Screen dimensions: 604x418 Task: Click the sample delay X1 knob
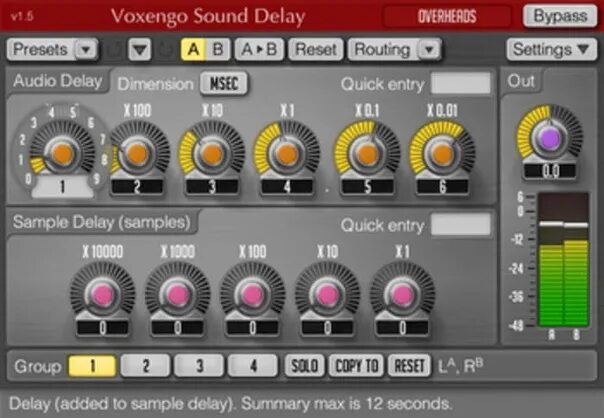(402, 295)
